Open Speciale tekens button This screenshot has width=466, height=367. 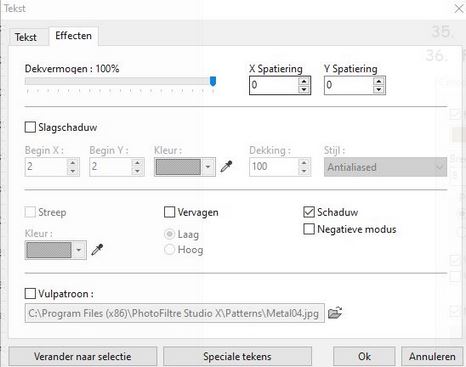click(x=237, y=356)
